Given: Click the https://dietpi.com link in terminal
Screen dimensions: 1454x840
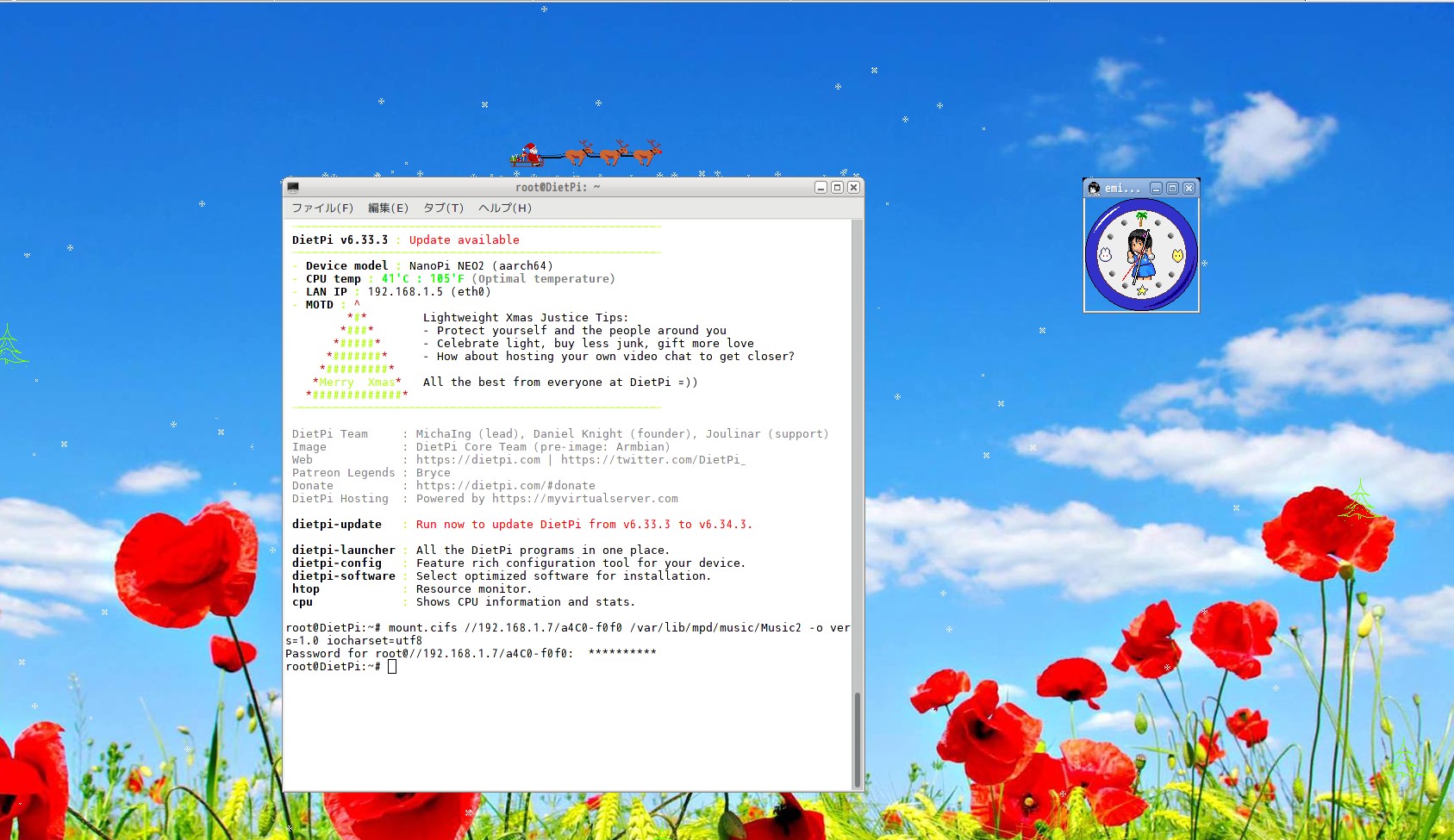Looking at the screenshot, I should 478,460.
